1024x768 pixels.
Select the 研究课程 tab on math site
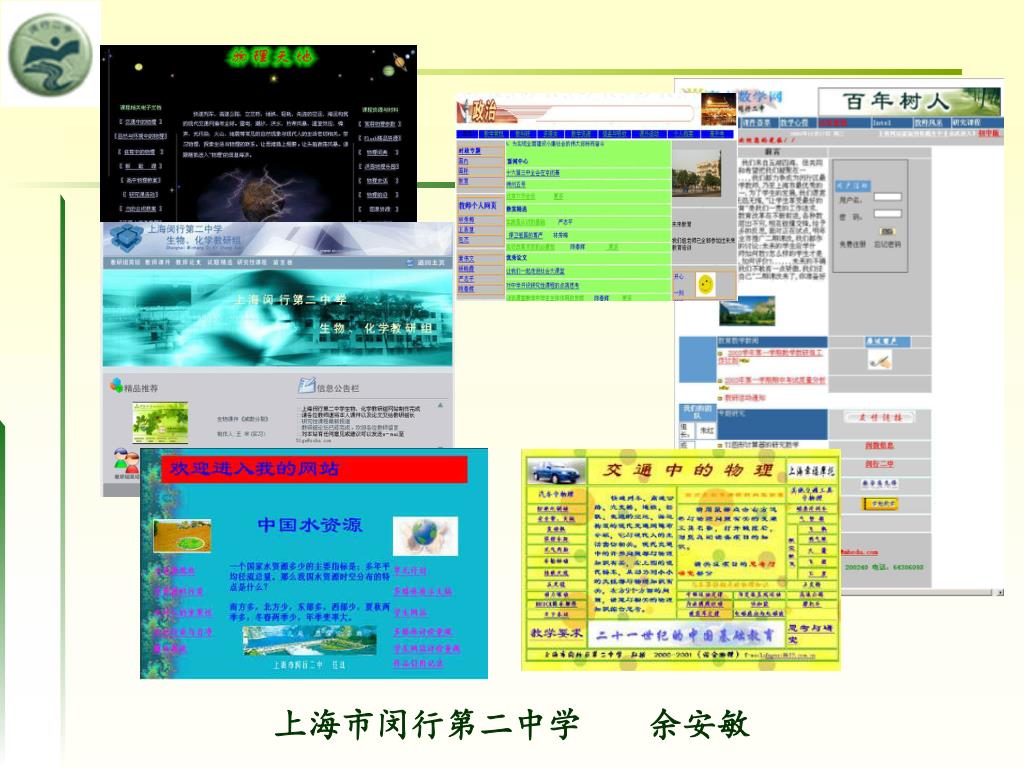968,123
